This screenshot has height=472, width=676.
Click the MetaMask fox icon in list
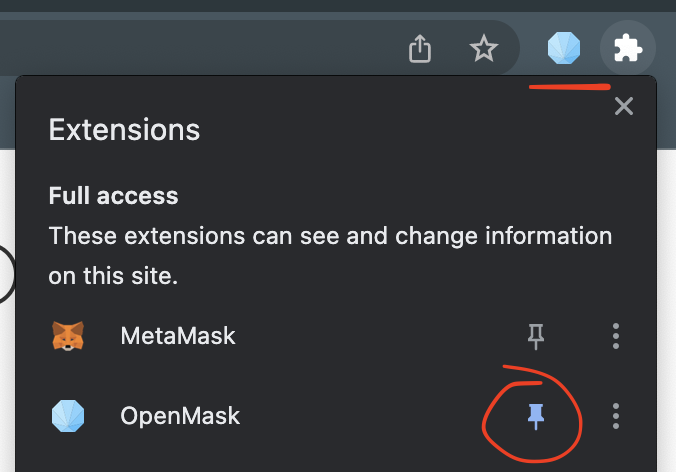[x=68, y=336]
